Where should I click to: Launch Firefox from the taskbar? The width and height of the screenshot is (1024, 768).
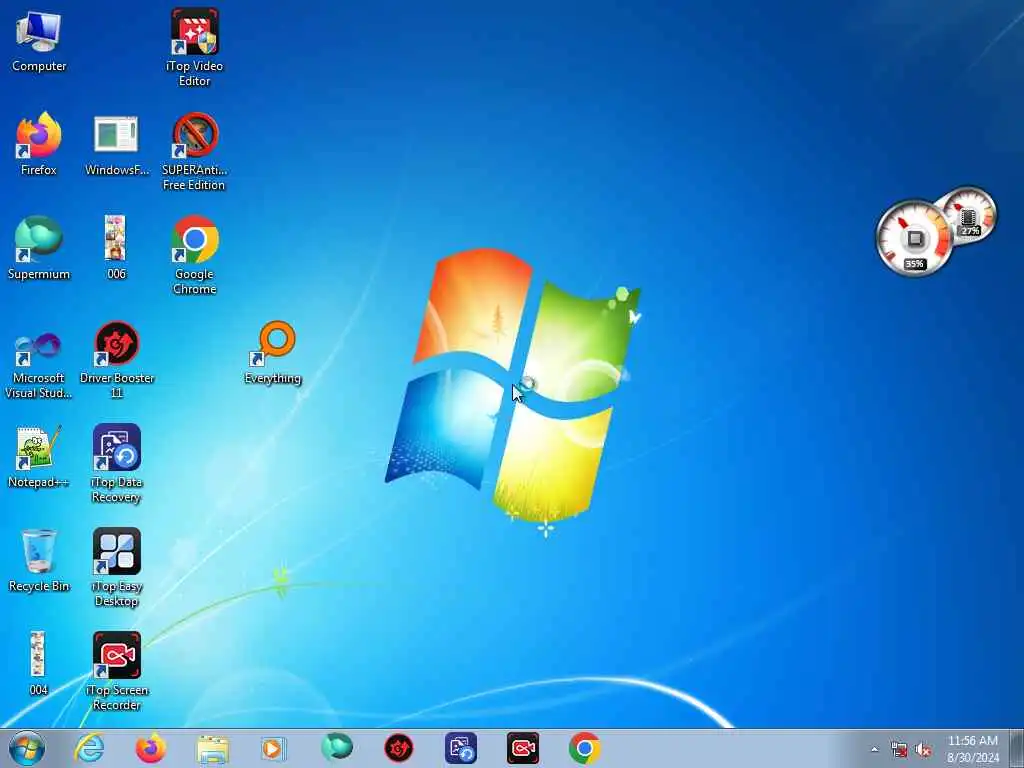click(151, 748)
